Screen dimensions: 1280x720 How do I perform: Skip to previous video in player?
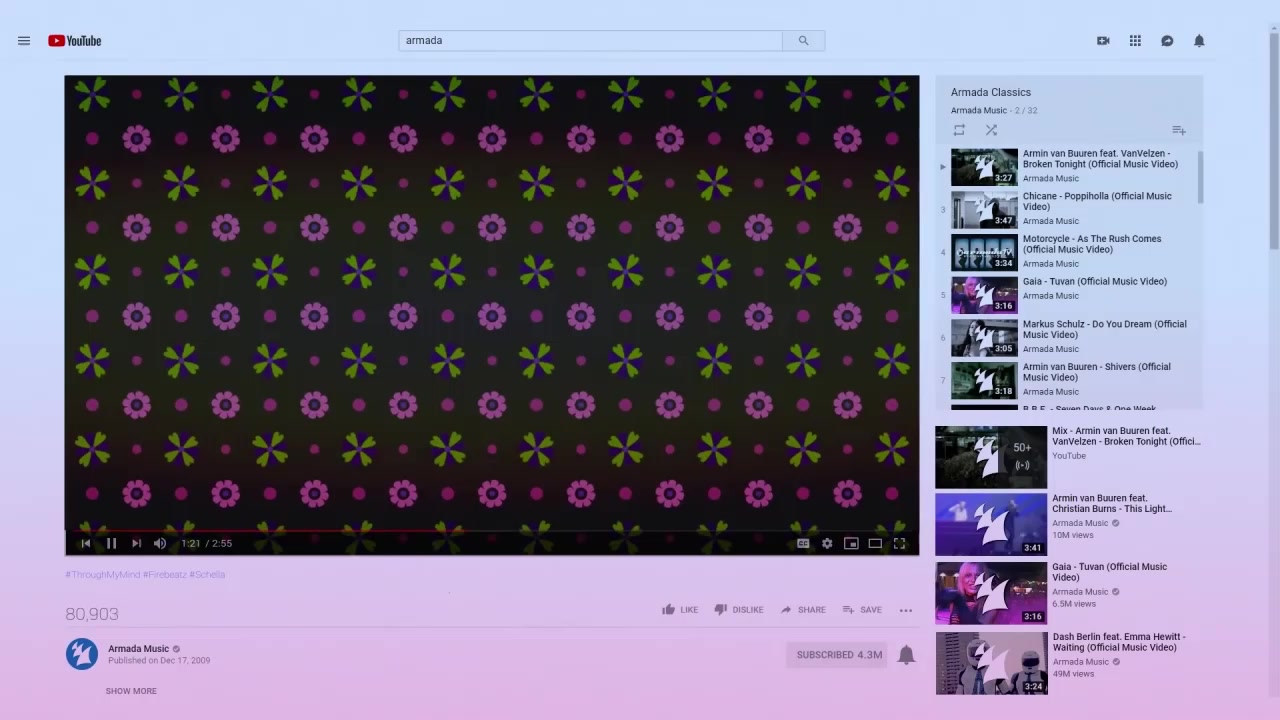86,543
